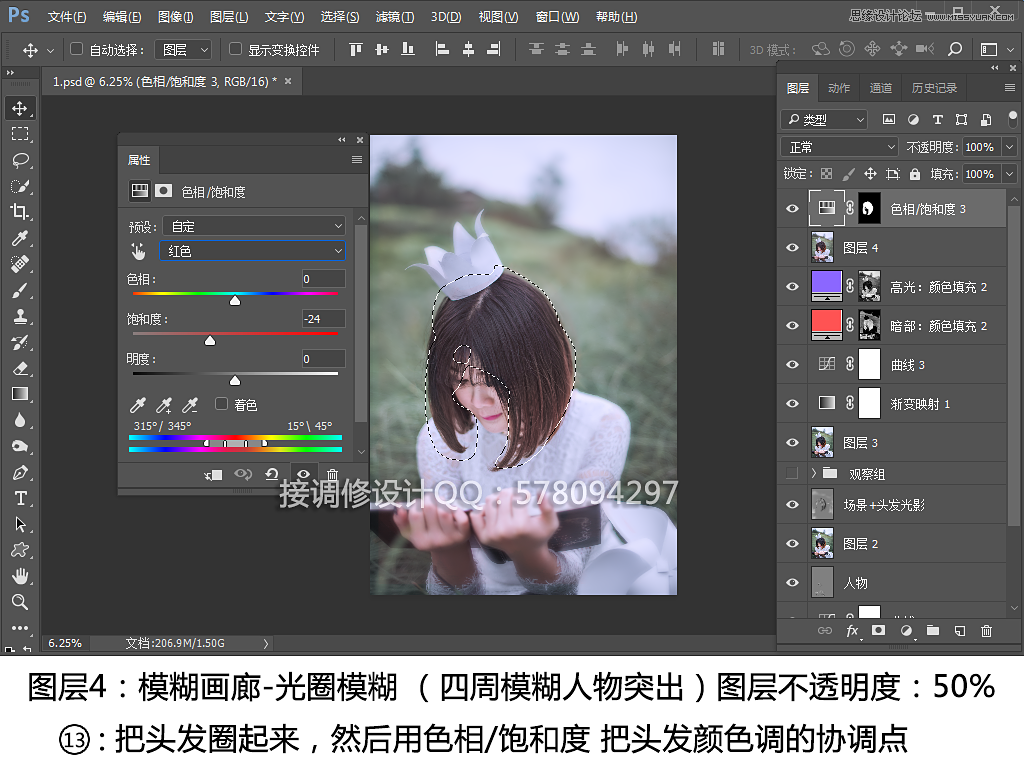Click the delete layer trash icon

point(986,630)
